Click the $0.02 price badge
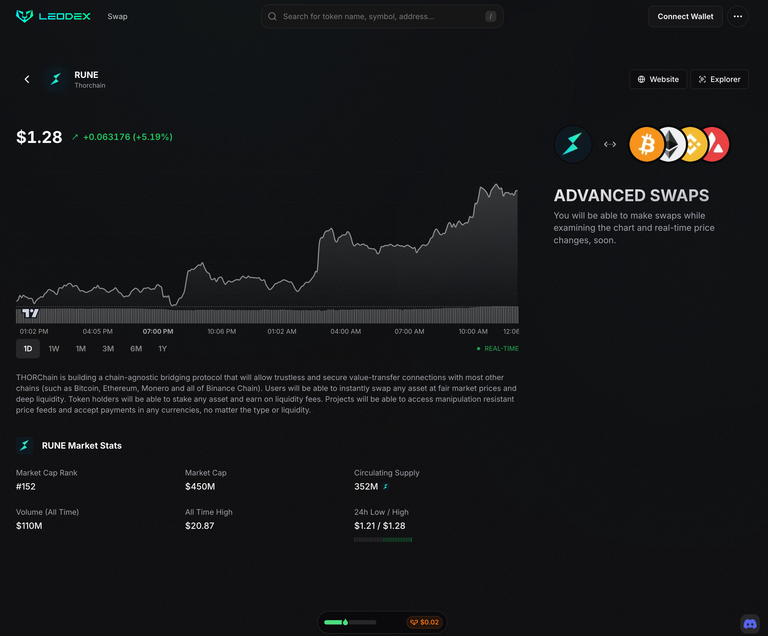The image size is (768, 636). pyautogui.click(x=425, y=622)
